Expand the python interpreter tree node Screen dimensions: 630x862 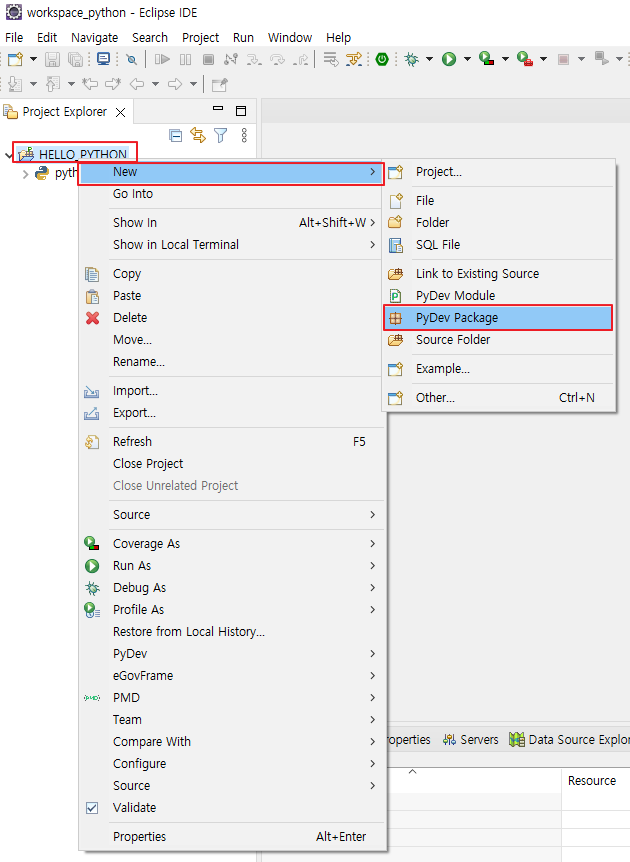pos(25,174)
